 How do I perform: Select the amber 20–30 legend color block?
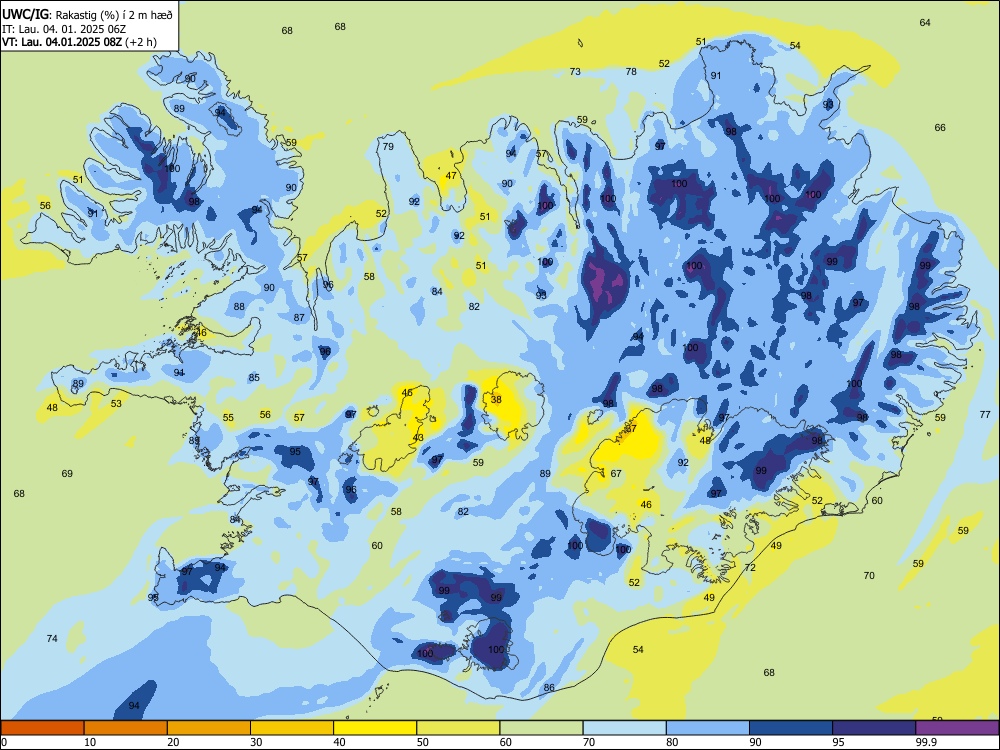[x=209, y=728]
